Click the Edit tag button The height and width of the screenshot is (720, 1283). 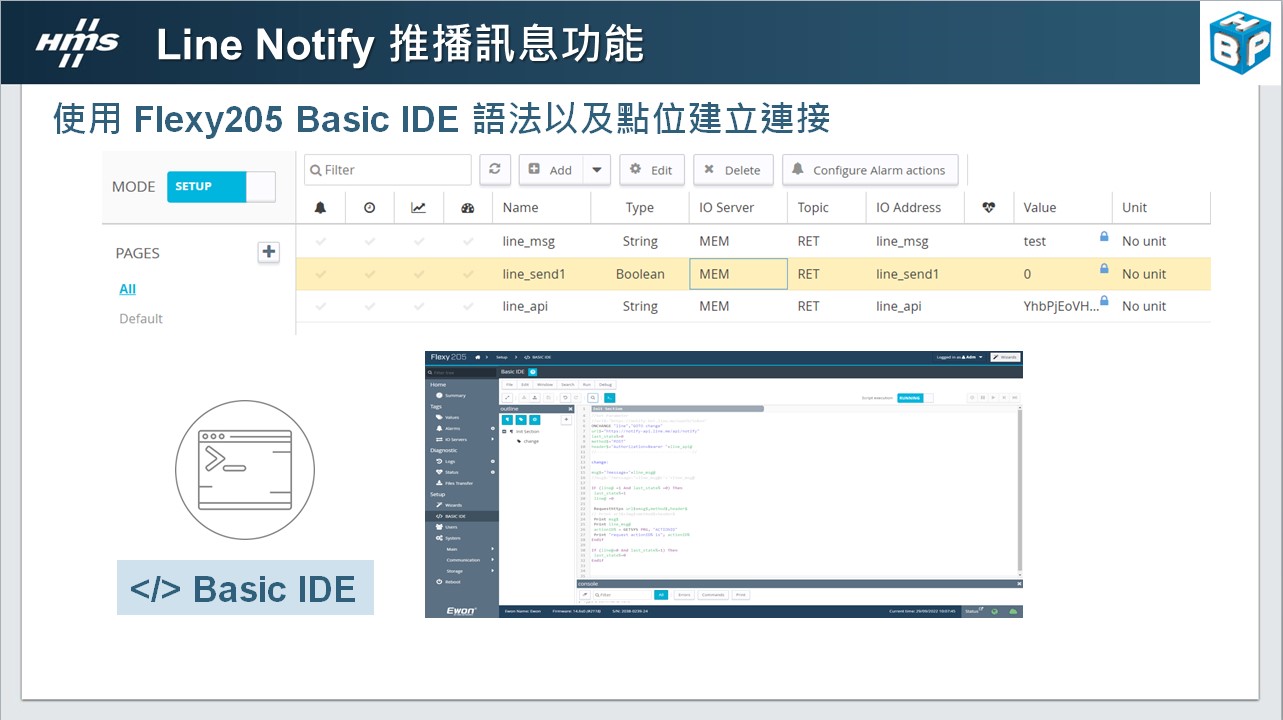(x=651, y=170)
